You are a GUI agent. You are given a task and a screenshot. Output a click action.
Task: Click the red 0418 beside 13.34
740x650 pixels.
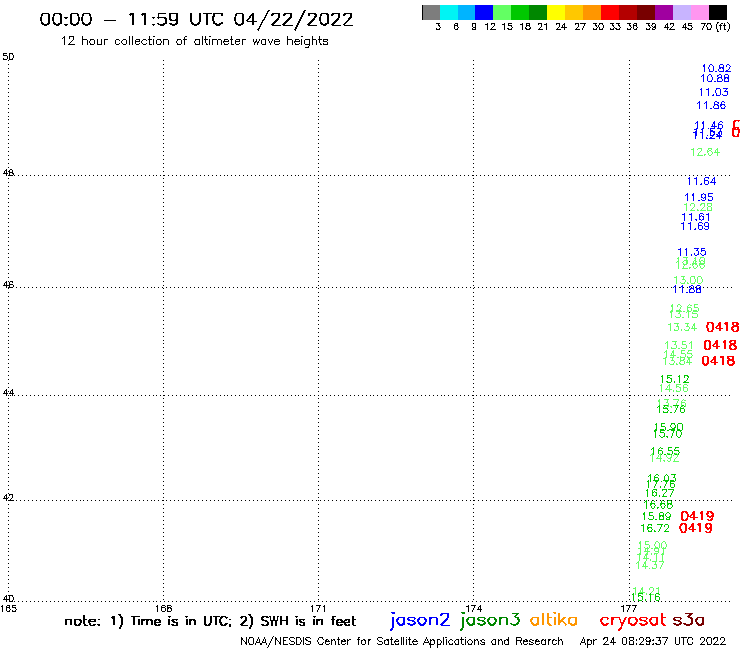click(x=723, y=327)
